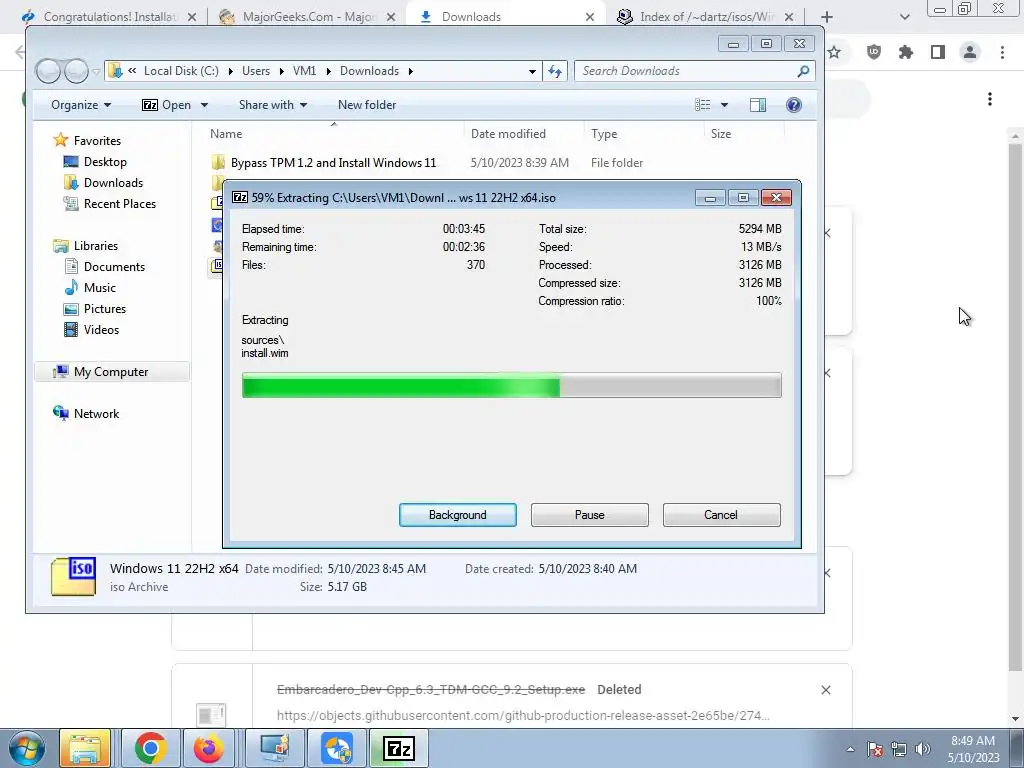
Task: Open Favorites in navigation pane
Action: (97, 140)
